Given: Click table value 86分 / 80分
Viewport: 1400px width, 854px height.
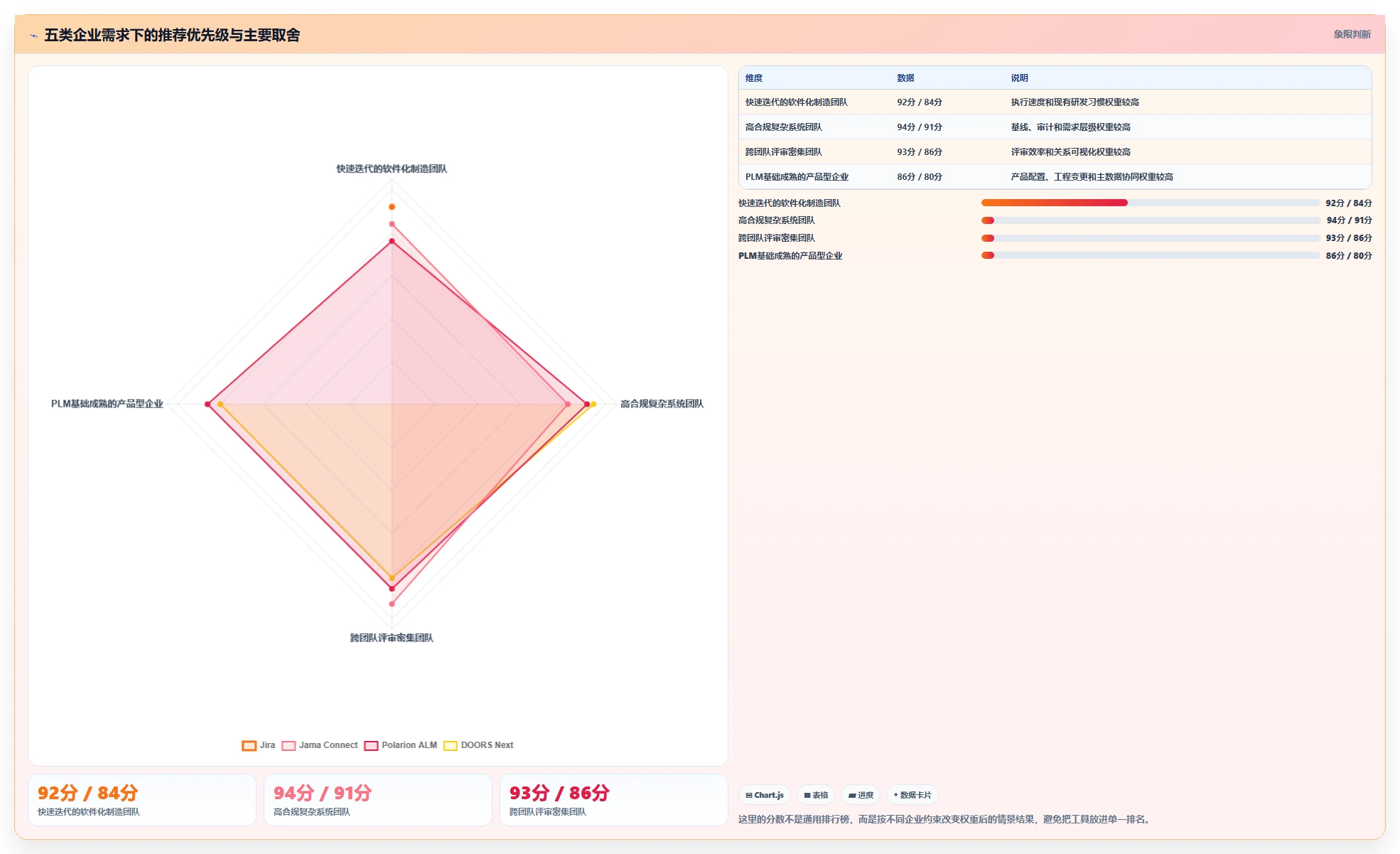Looking at the screenshot, I should click(920, 177).
